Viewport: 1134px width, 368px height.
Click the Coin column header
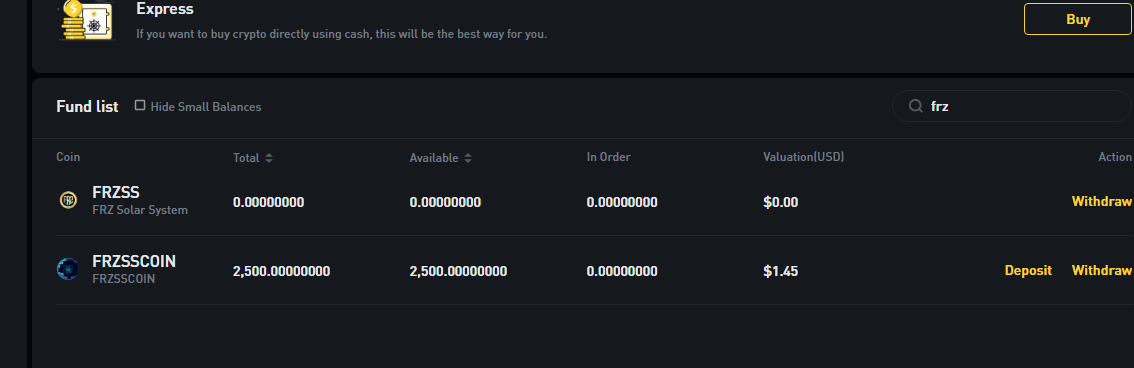pyautogui.click(x=68, y=157)
